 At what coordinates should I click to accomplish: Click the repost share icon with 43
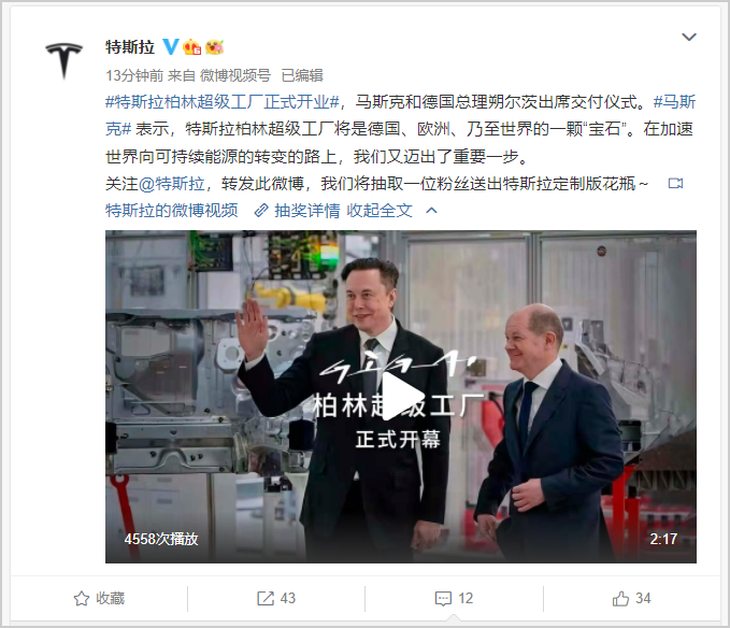265,598
